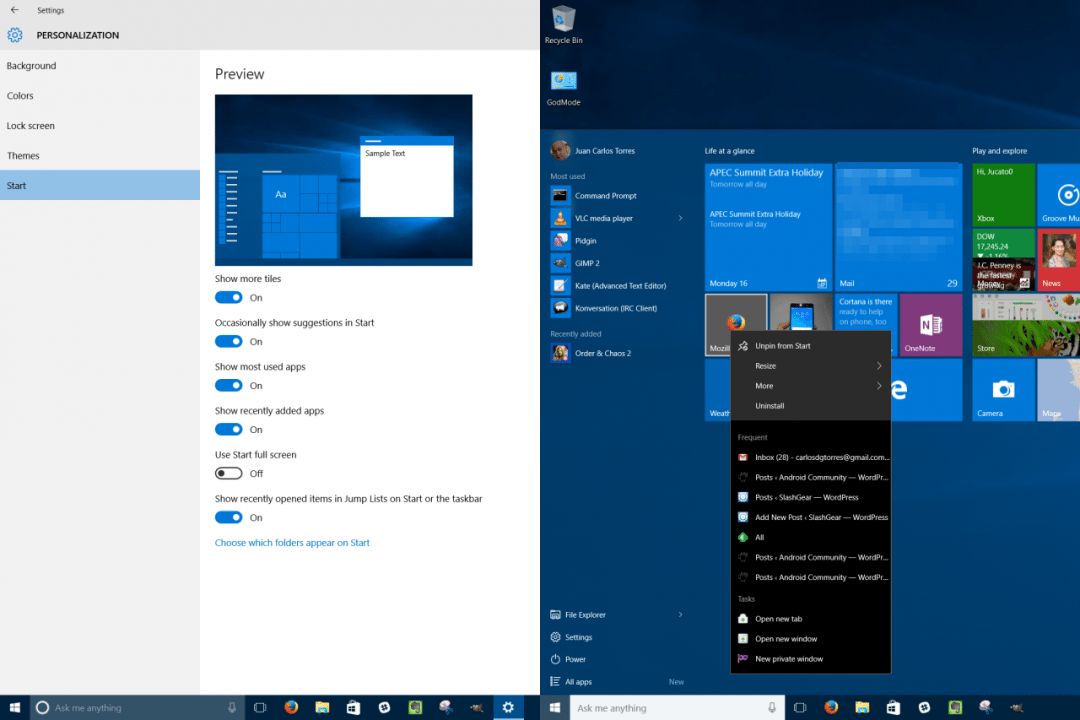
Task: Click the user avatar Juan Carlos Torres
Action: pyautogui.click(x=560, y=150)
